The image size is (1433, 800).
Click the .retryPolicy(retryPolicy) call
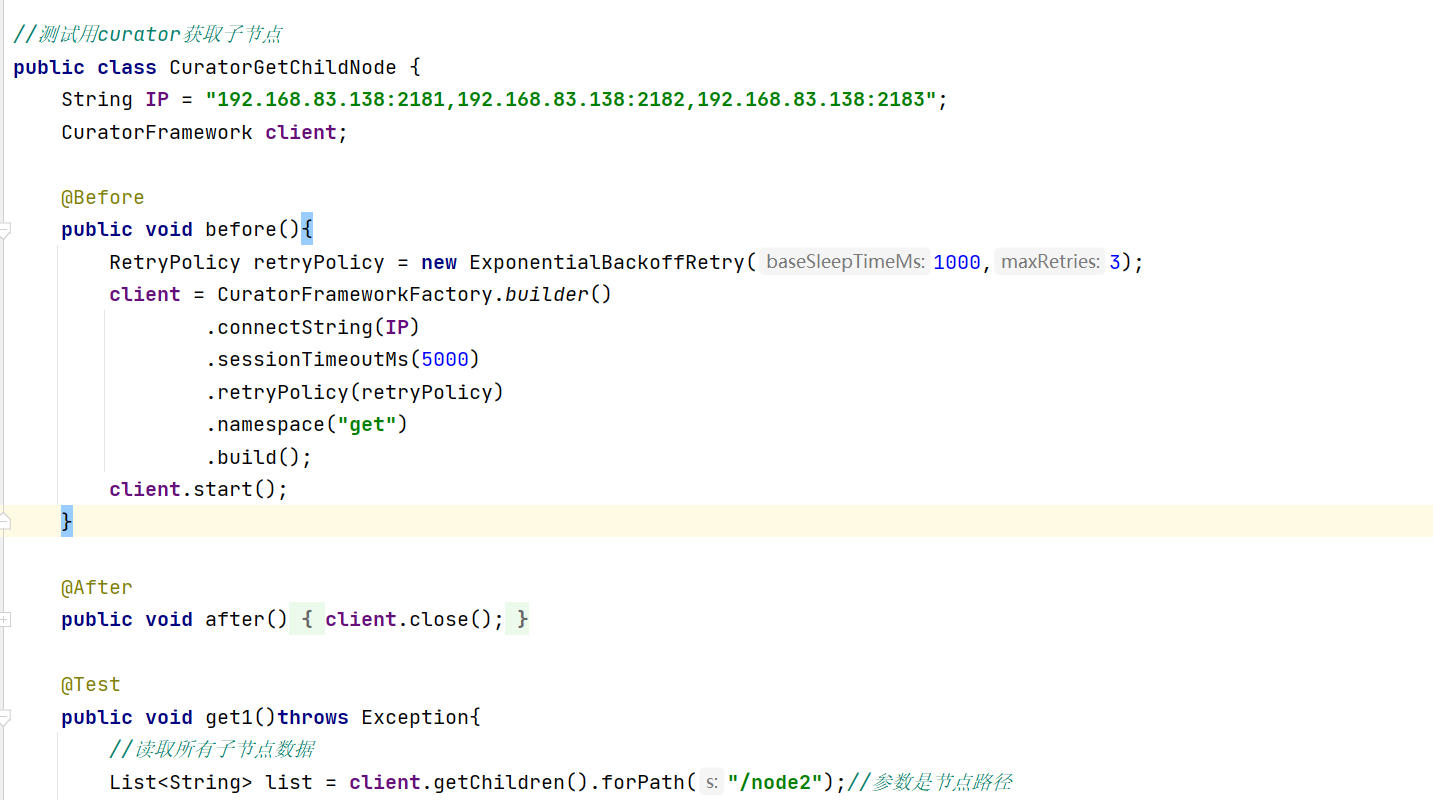click(x=355, y=392)
